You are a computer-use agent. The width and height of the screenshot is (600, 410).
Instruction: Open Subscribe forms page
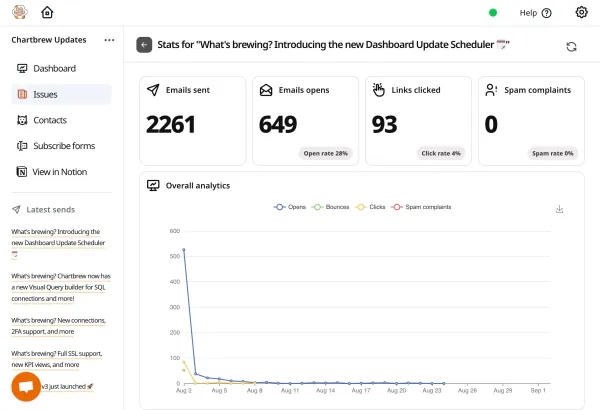(61, 146)
